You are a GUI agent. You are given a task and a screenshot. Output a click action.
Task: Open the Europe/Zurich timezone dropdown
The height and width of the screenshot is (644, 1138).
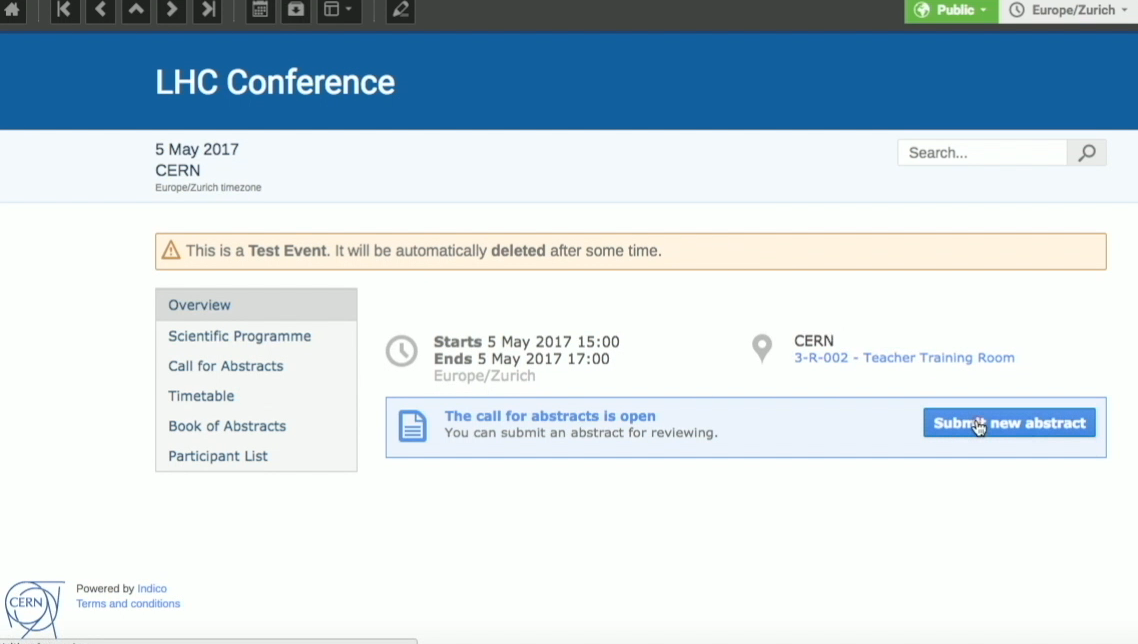pos(1068,10)
